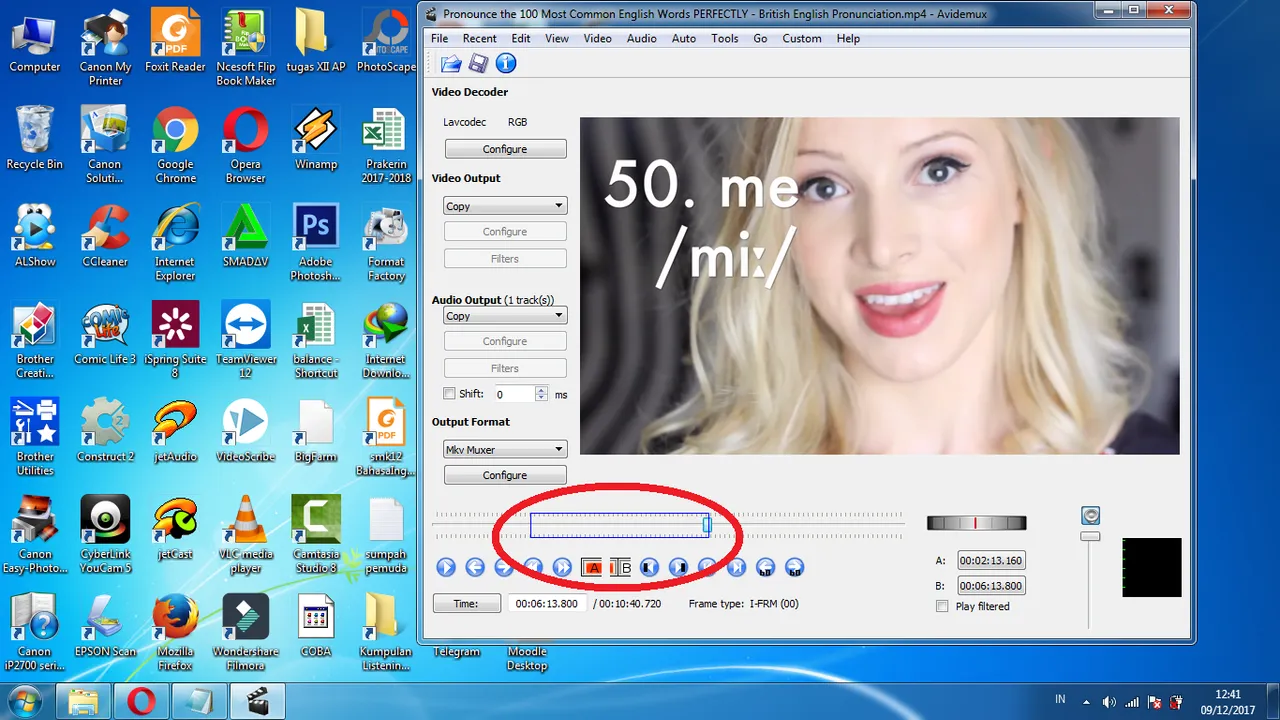1280x720 pixels.
Task: Seek forward 60 seconds
Action: [794, 567]
